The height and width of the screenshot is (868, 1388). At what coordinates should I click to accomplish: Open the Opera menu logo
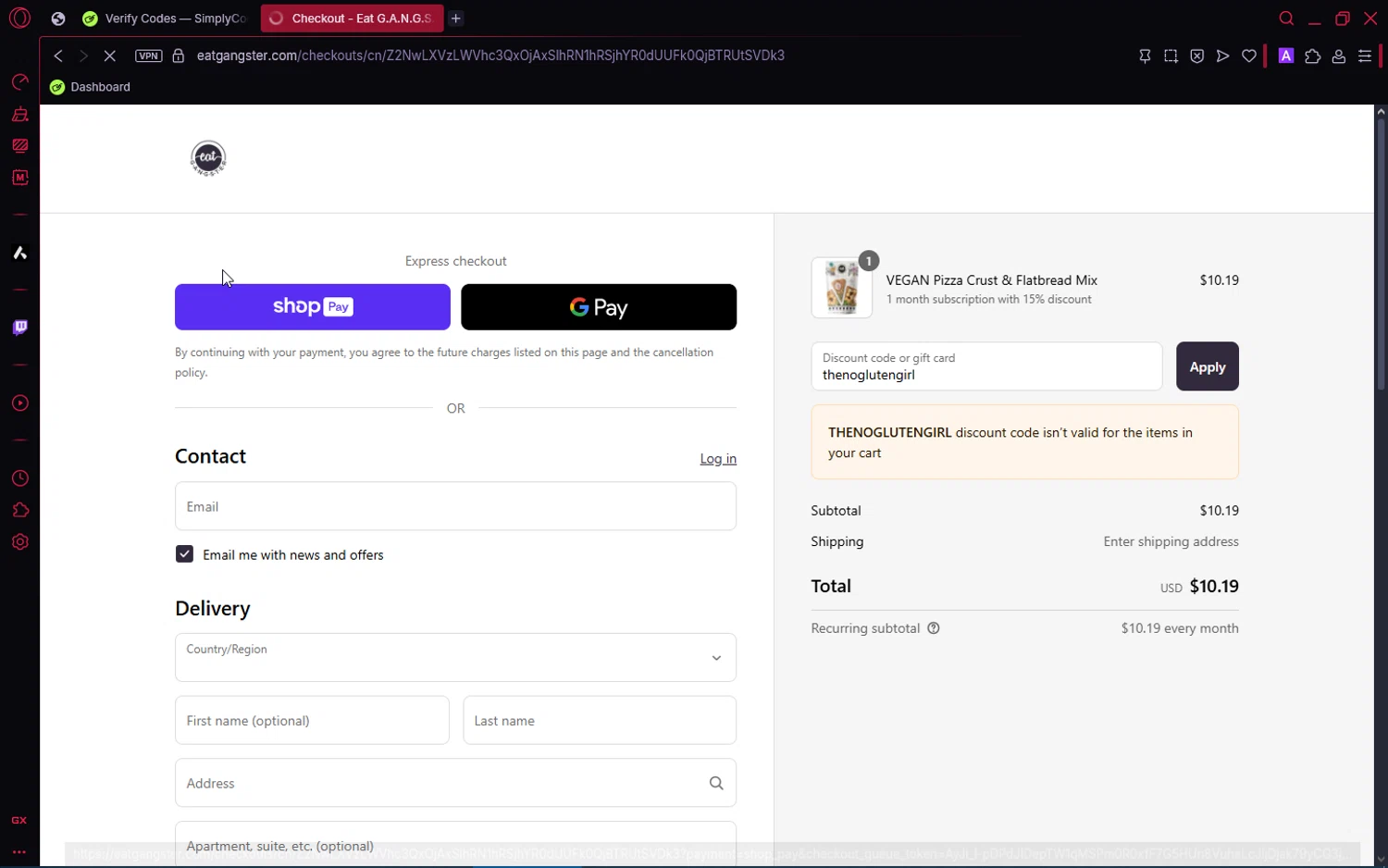[x=19, y=18]
